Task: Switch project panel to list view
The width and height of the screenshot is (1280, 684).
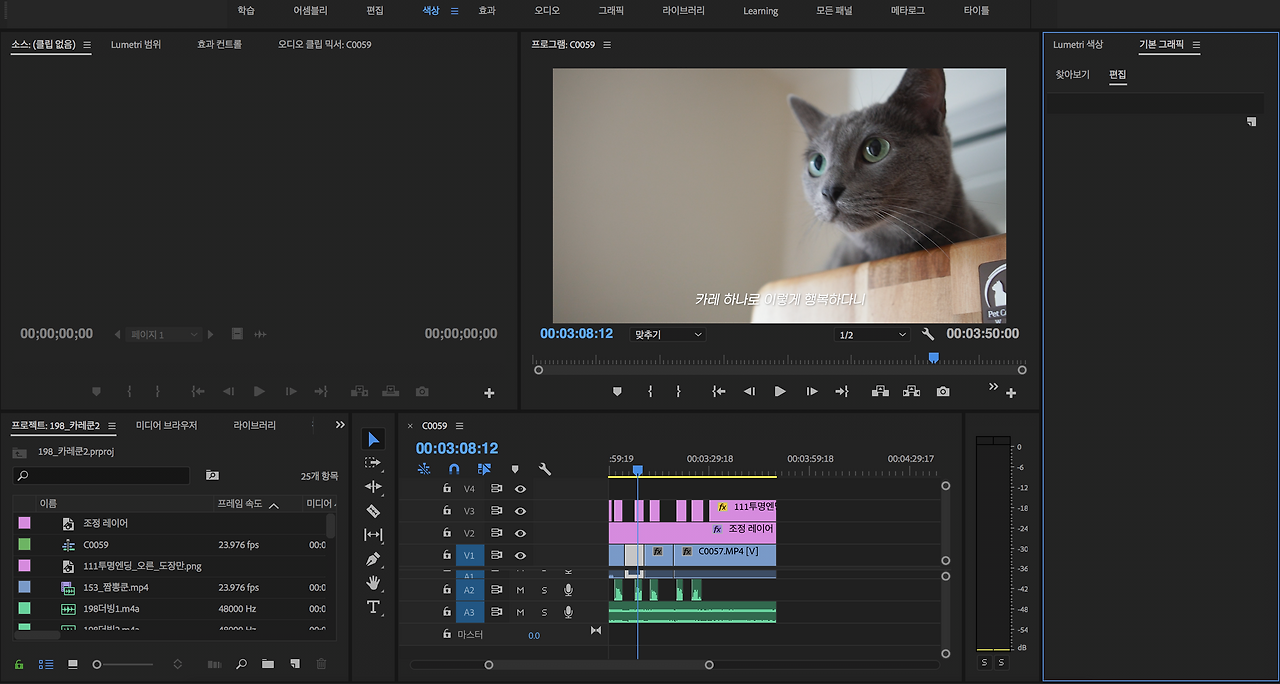Action: coord(46,664)
